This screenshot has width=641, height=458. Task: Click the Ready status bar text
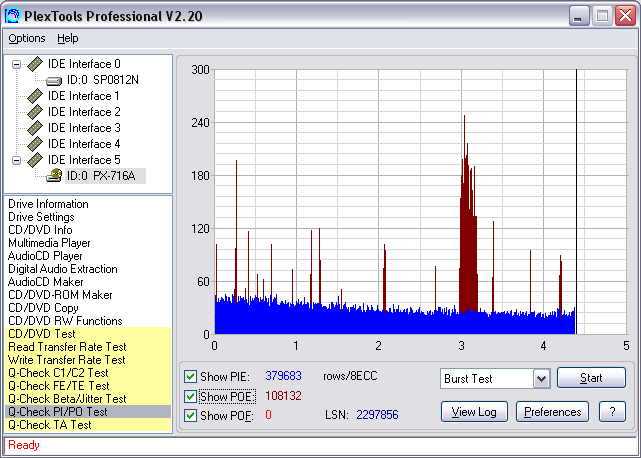coord(24,445)
